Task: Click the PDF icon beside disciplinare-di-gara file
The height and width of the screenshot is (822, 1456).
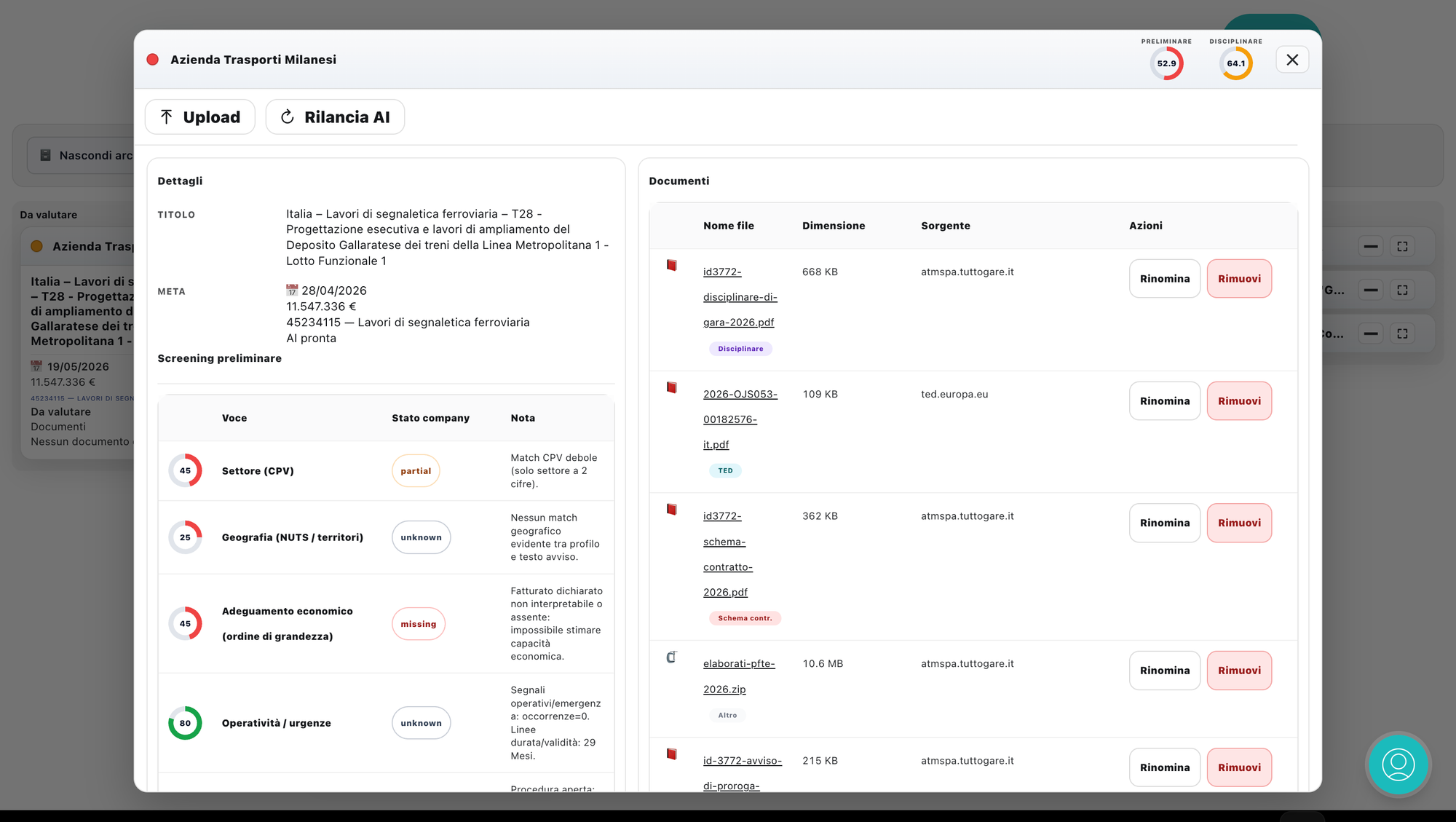Action: [671, 266]
